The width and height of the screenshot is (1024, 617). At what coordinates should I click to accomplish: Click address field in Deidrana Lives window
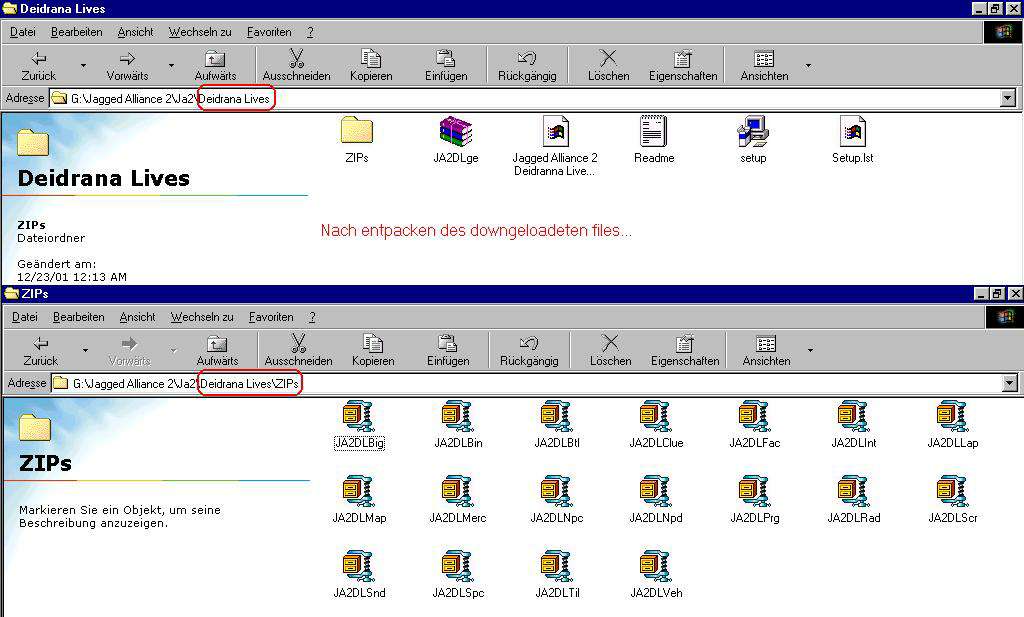click(x=532, y=99)
